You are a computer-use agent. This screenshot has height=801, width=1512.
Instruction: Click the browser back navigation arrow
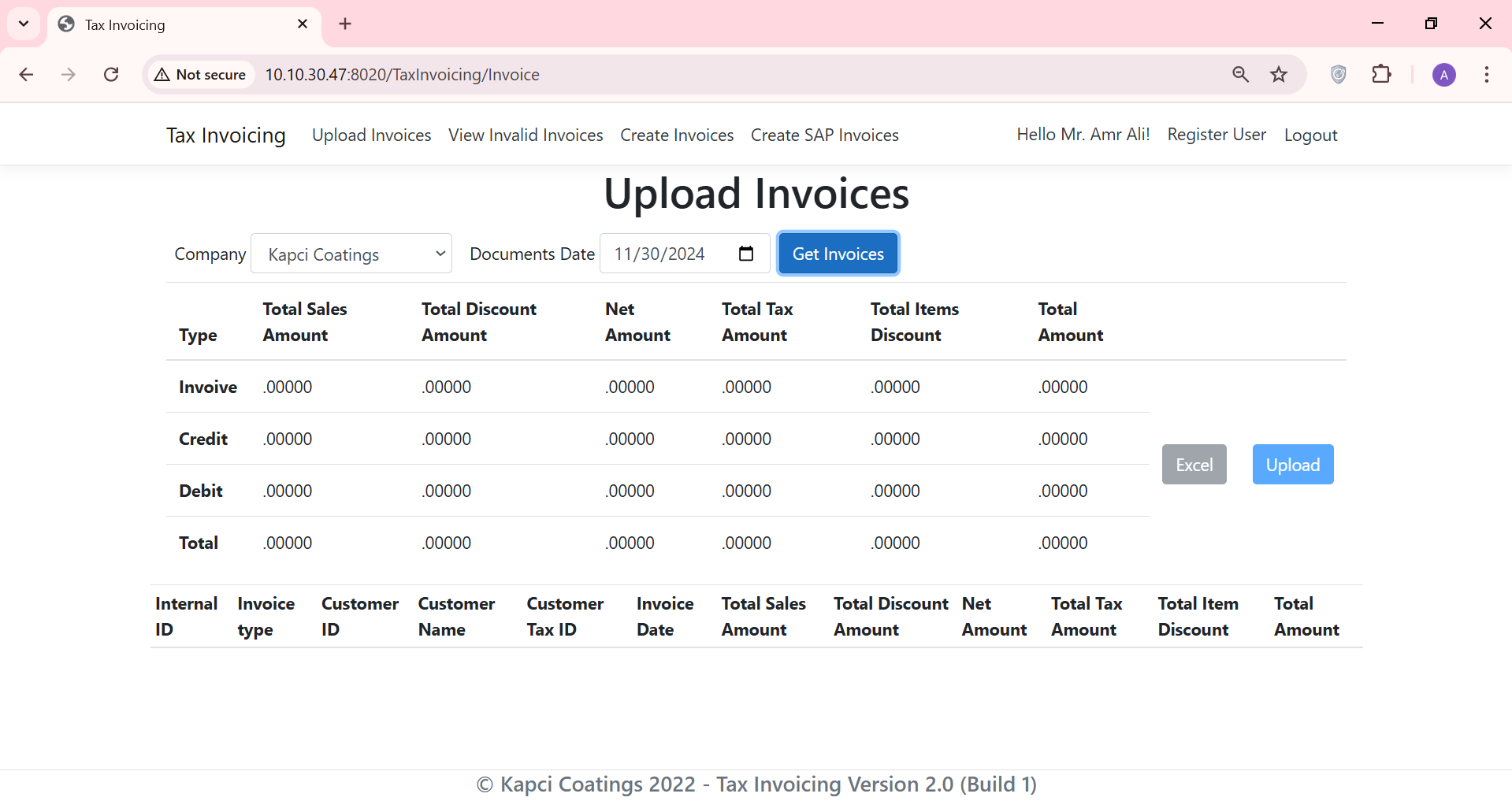[26, 74]
